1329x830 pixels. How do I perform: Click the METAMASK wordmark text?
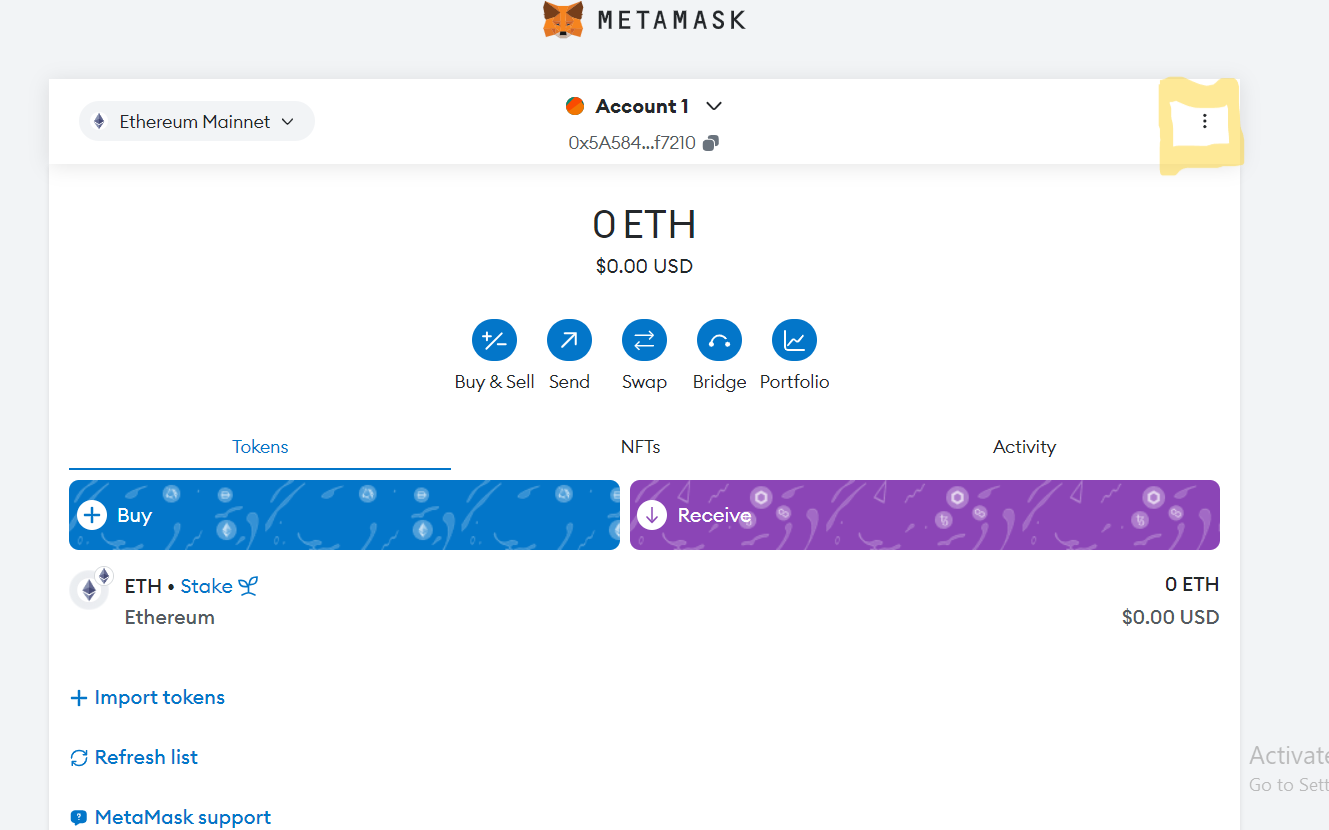(671, 19)
